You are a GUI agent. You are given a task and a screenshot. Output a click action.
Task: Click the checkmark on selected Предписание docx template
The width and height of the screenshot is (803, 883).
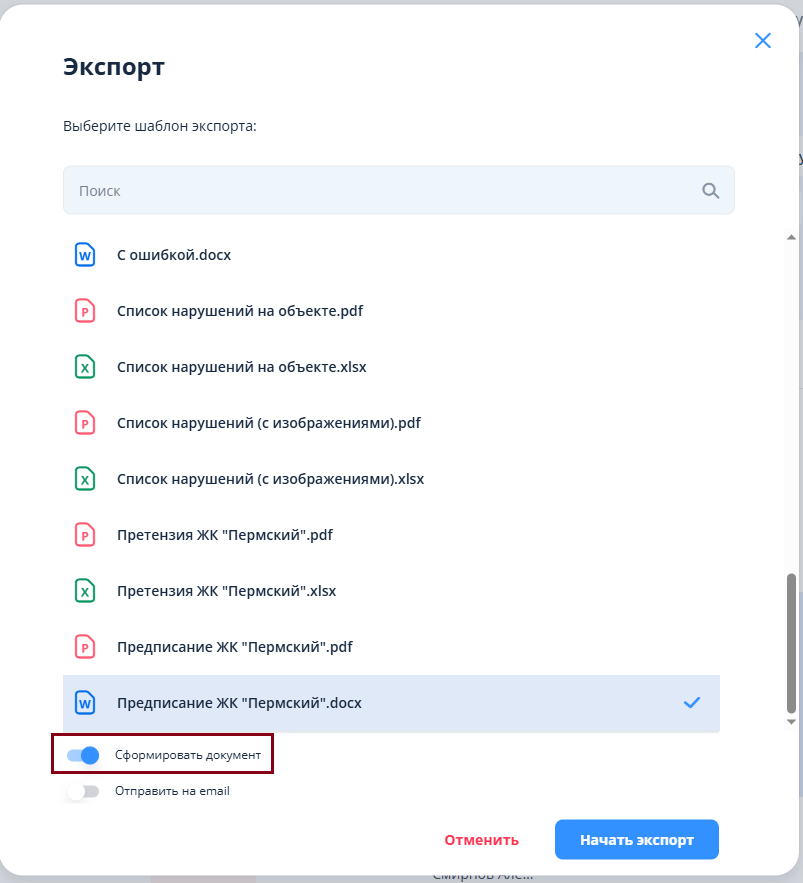[x=692, y=702]
